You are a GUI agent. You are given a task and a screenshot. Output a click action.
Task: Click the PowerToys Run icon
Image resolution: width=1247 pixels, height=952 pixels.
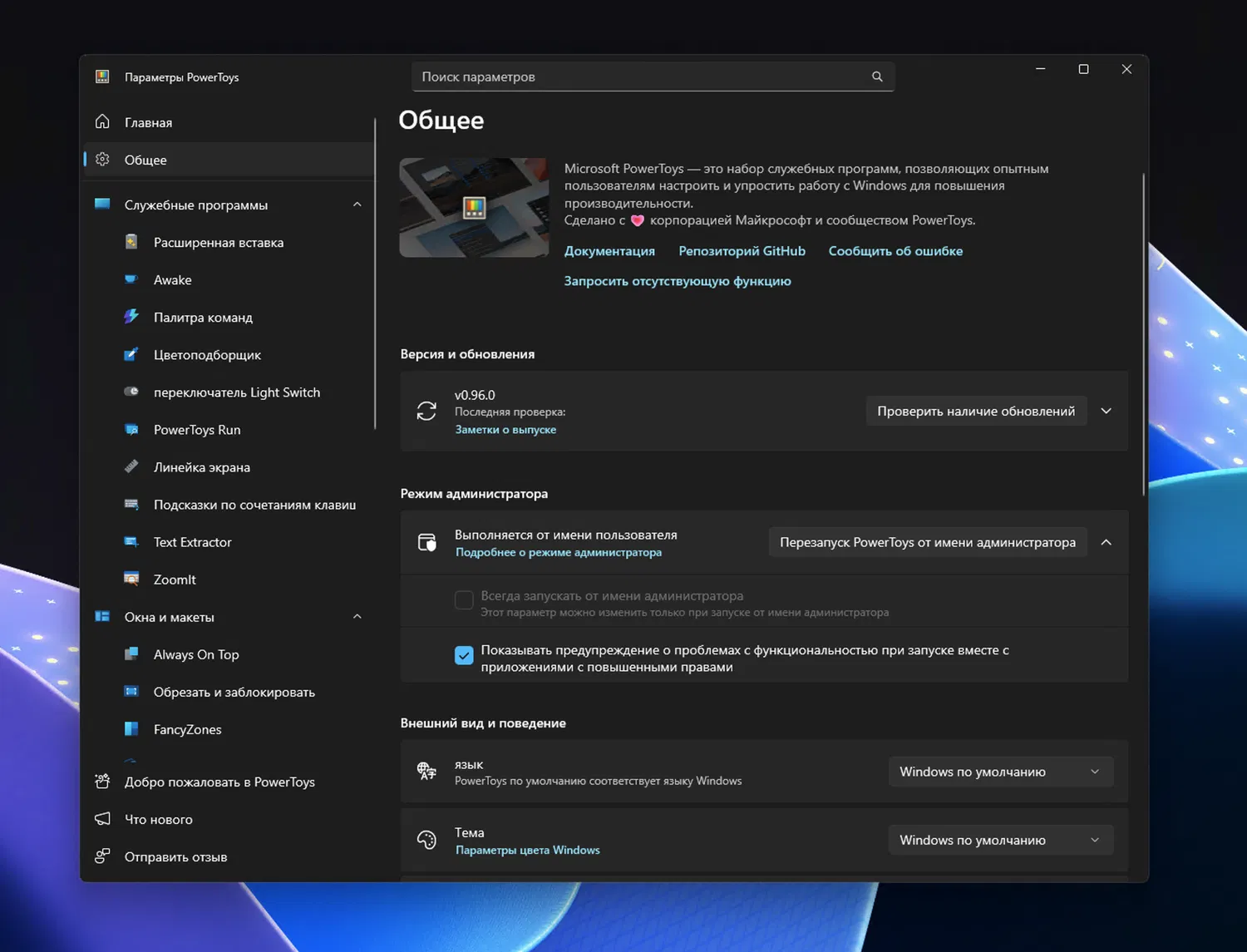coord(131,429)
